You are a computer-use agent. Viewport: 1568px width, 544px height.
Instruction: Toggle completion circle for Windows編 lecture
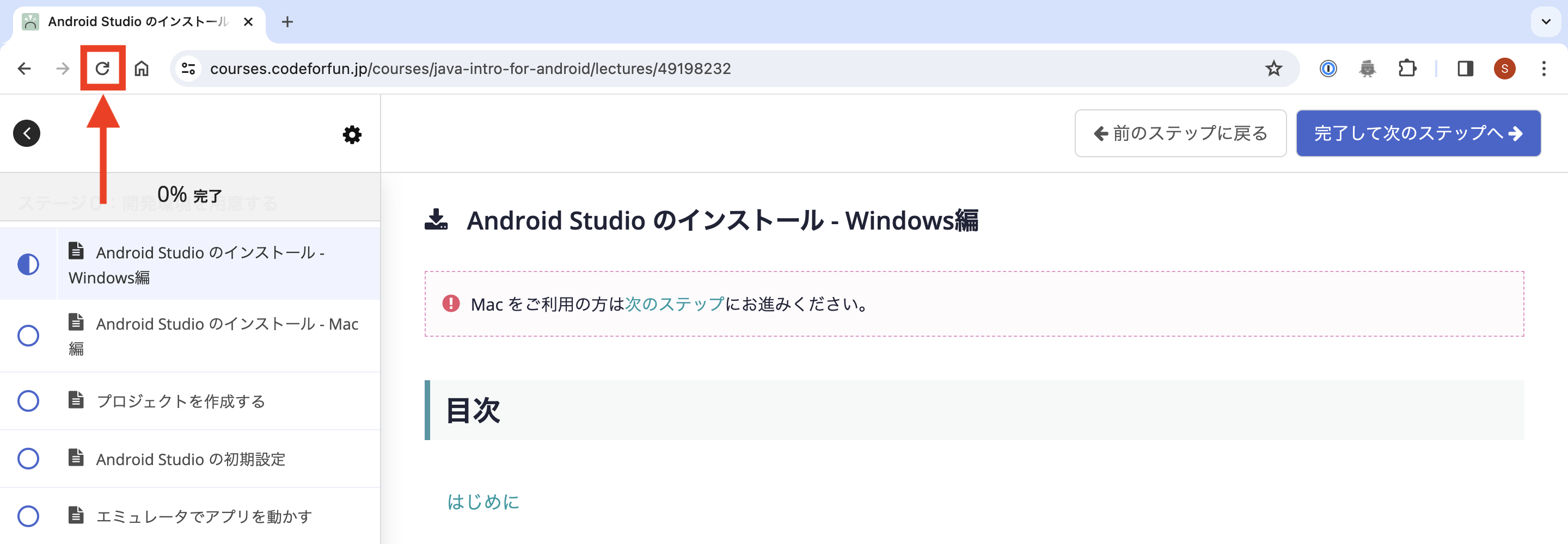point(28,265)
